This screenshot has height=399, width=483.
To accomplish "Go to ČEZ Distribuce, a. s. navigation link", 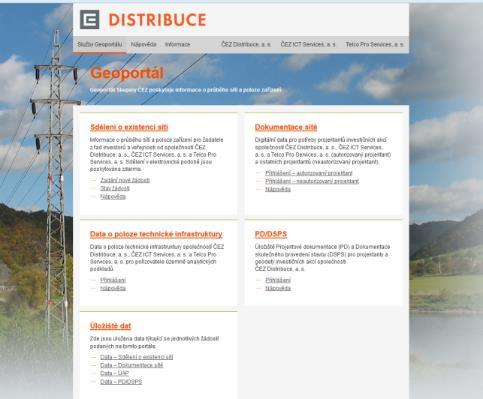I will [x=246, y=44].
